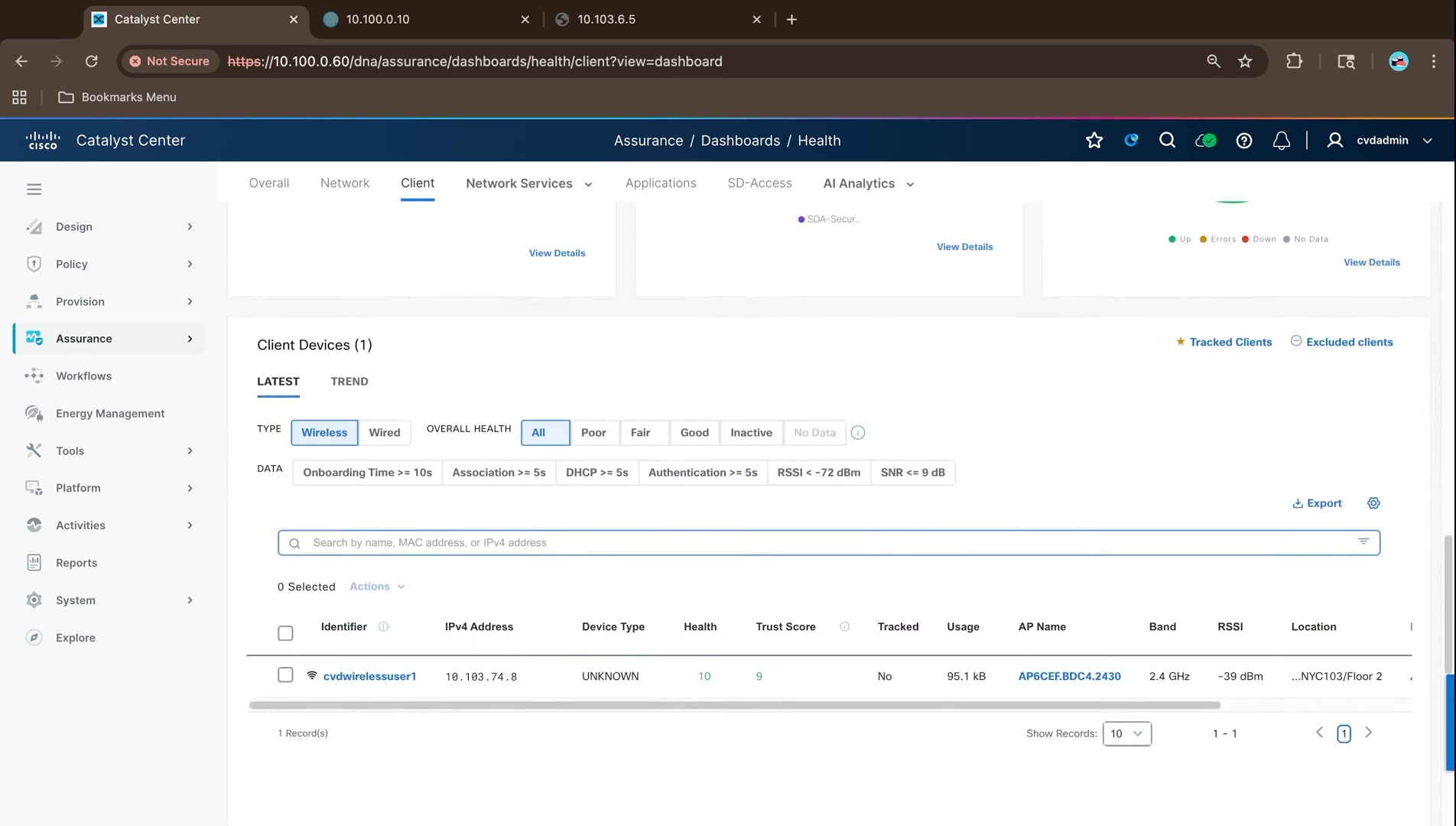Open table settings gear icon near Export
The width and height of the screenshot is (1456, 826).
(1373, 503)
